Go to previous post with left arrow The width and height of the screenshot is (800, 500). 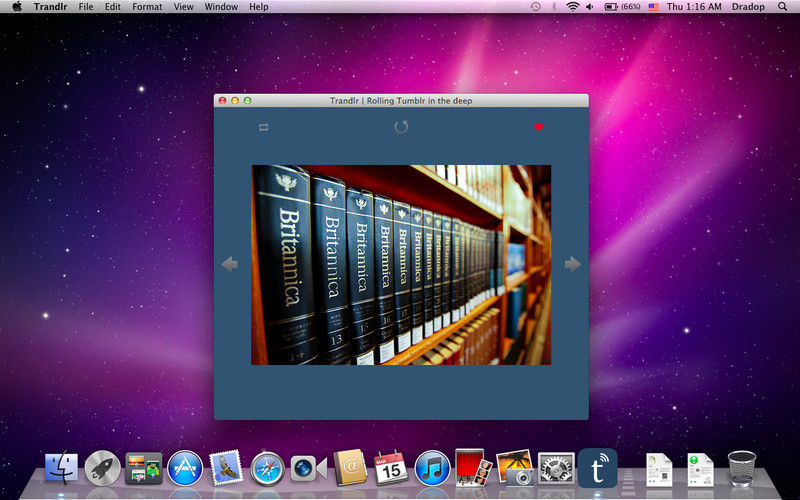tap(230, 264)
